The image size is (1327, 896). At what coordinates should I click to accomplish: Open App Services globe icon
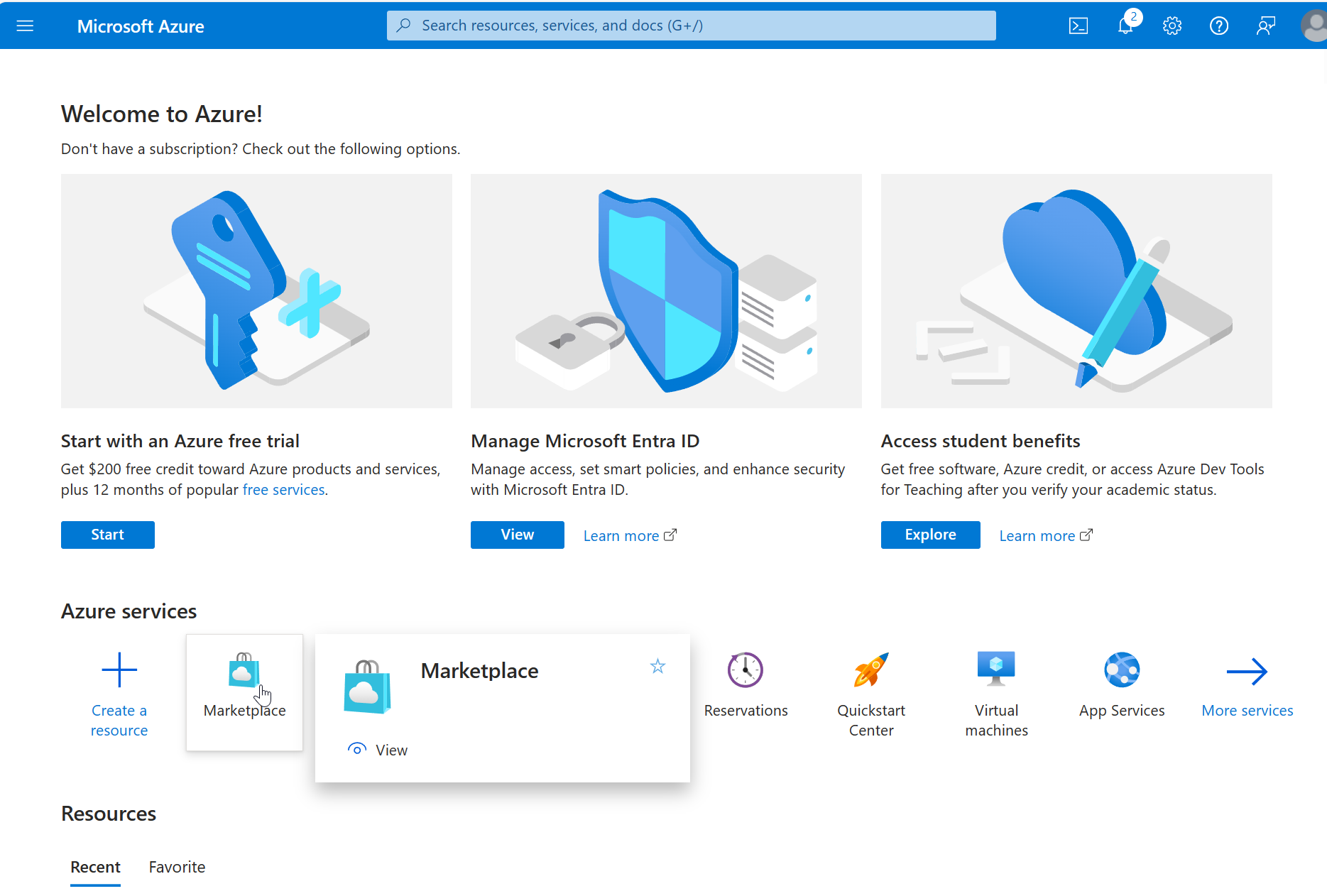(1121, 670)
